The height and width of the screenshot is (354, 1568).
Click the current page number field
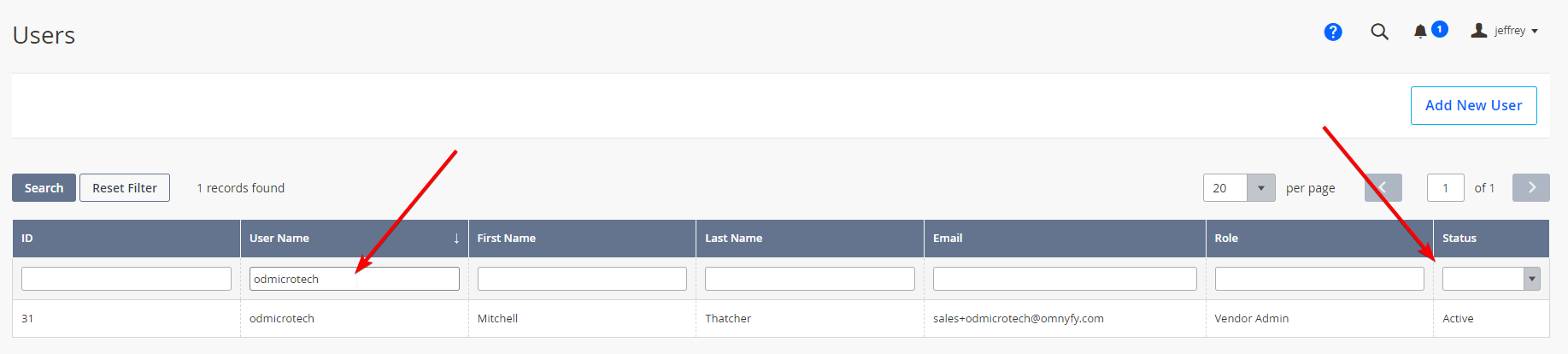click(1445, 187)
